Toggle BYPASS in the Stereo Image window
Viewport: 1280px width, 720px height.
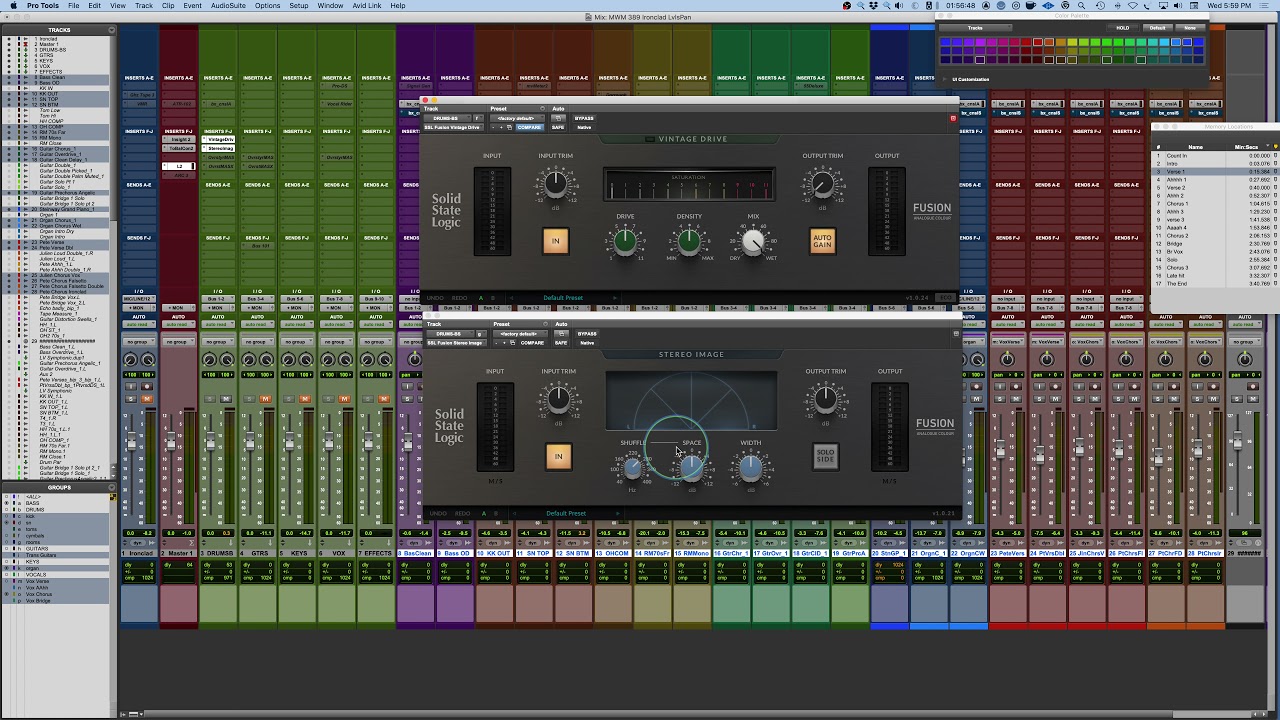587,334
